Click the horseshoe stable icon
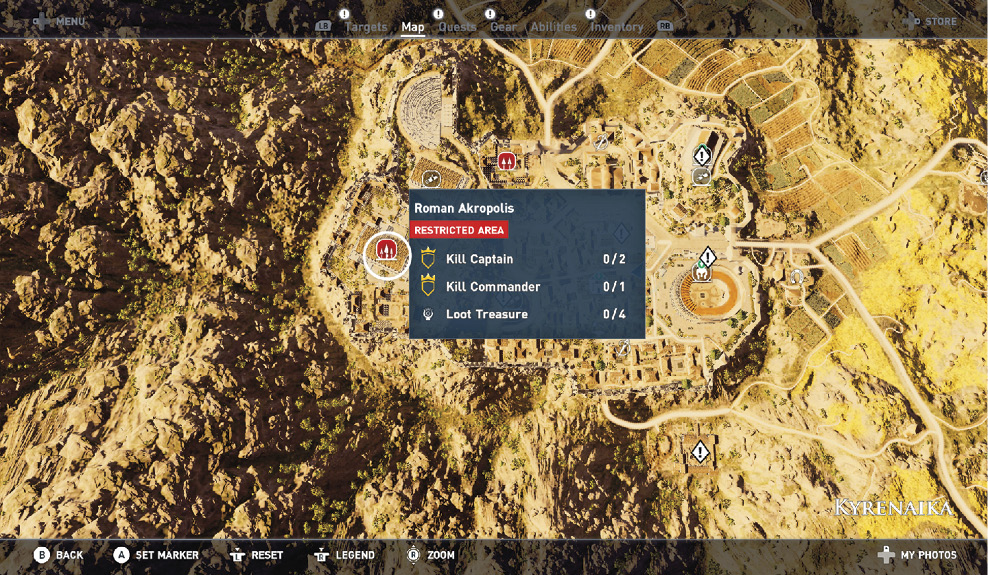Viewport: 988px width, 575px height. [x=796, y=276]
